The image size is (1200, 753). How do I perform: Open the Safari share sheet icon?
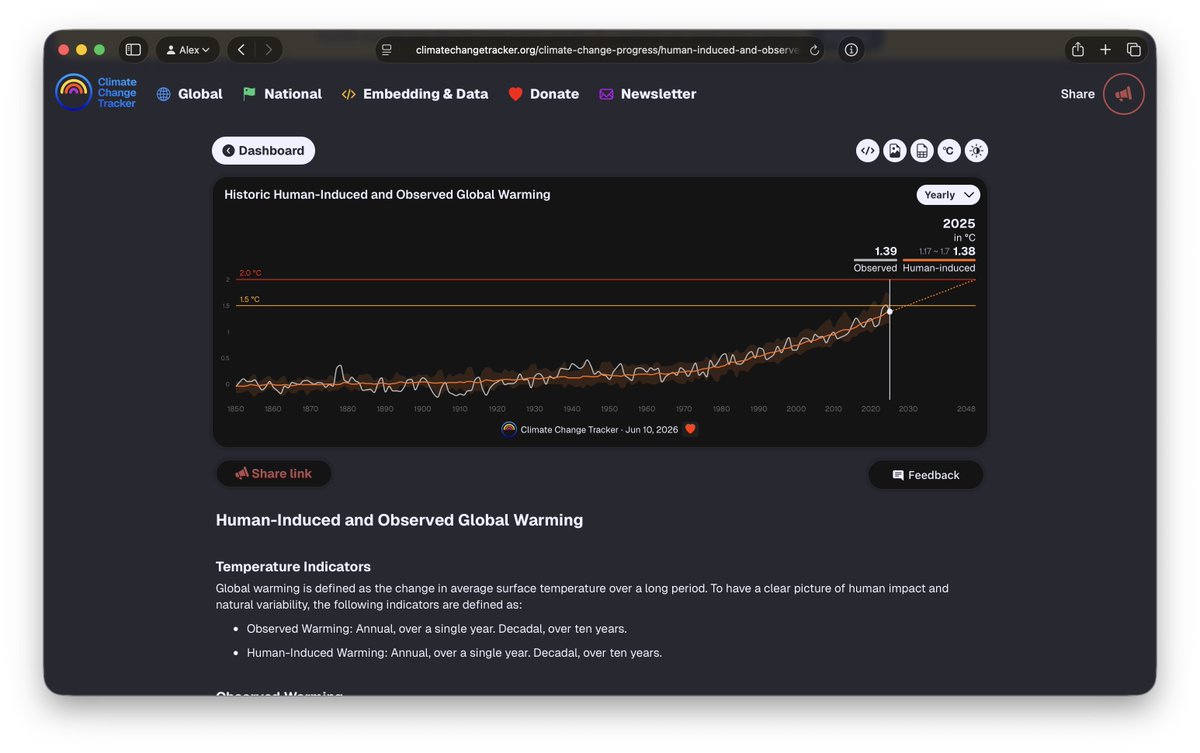[1078, 50]
